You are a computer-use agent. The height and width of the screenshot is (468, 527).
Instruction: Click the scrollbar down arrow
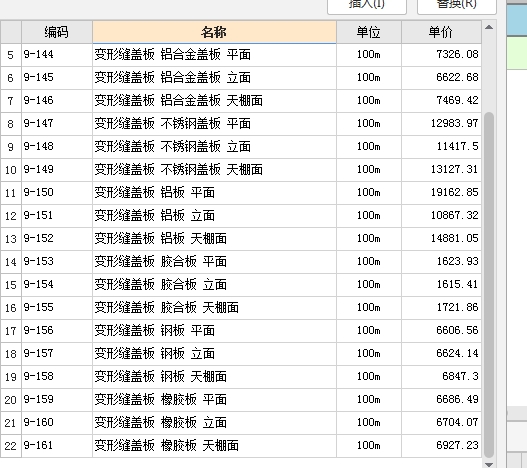click(x=489, y=464)
